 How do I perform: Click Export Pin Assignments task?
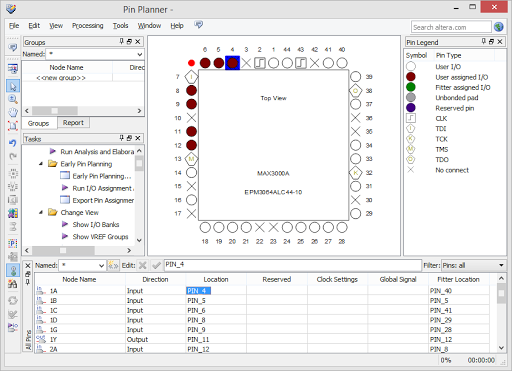tap(103, 200)
